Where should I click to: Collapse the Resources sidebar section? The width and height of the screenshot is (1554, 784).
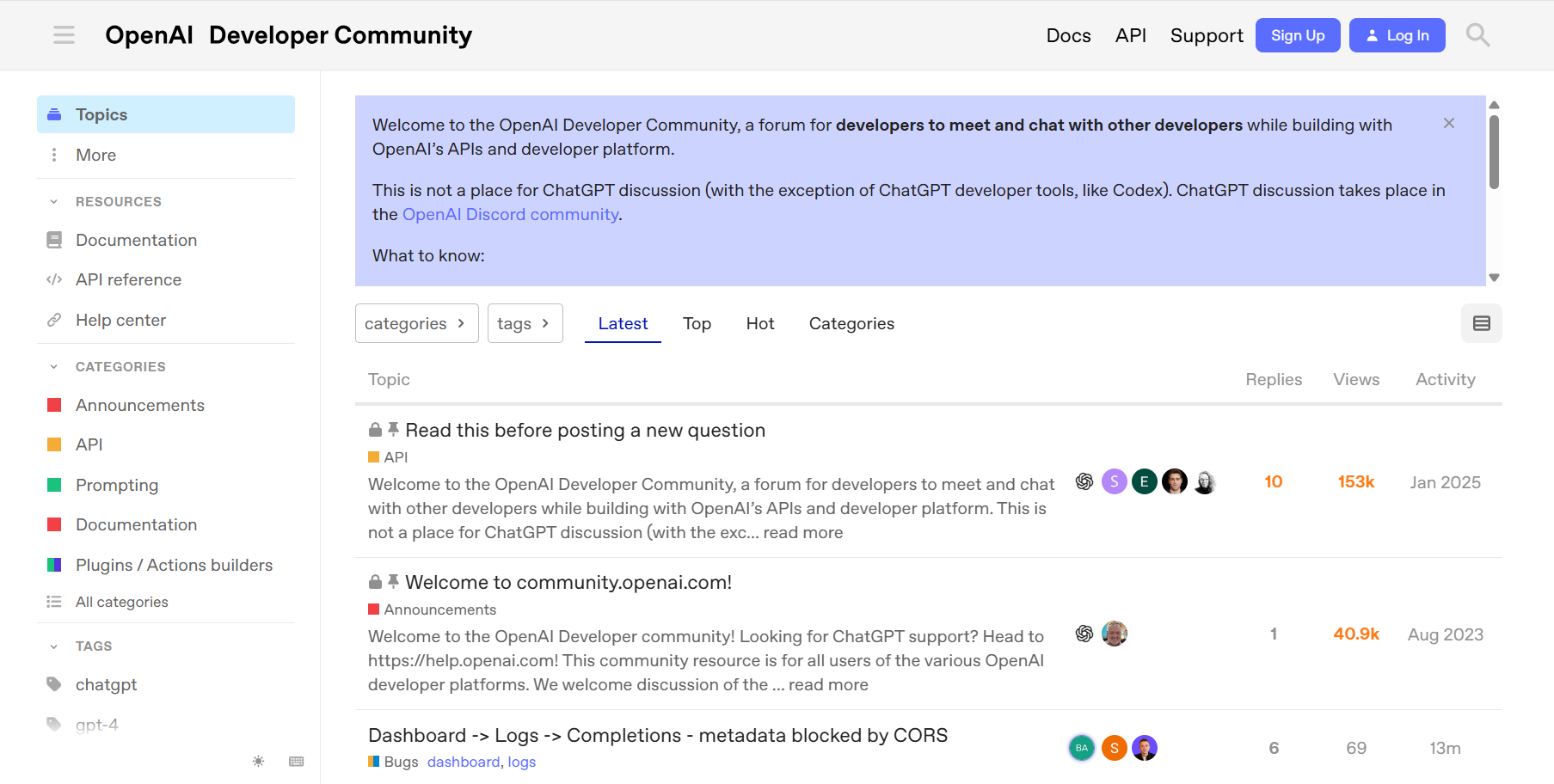pyautogui.click(x=54, y=202)
